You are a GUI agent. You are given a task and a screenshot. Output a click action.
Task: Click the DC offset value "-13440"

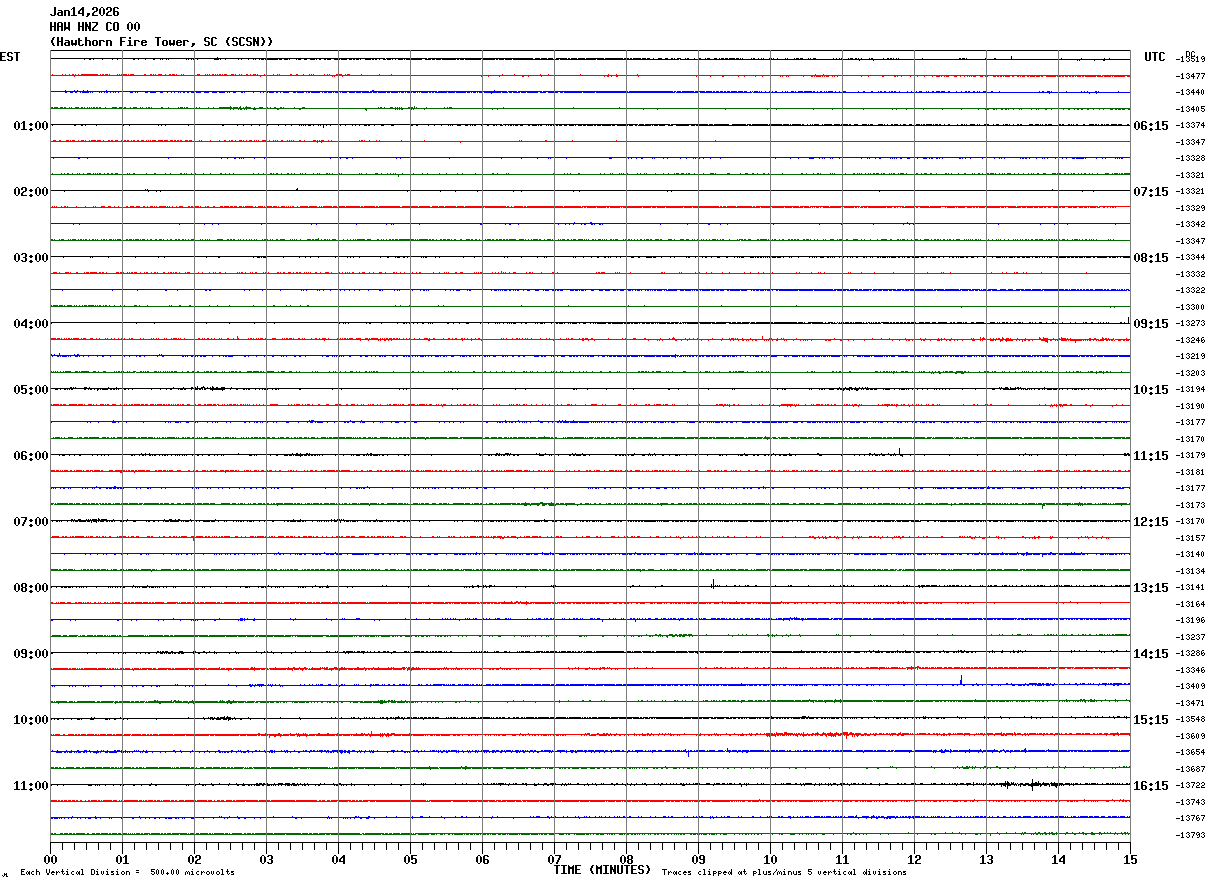click(1191, 92)
